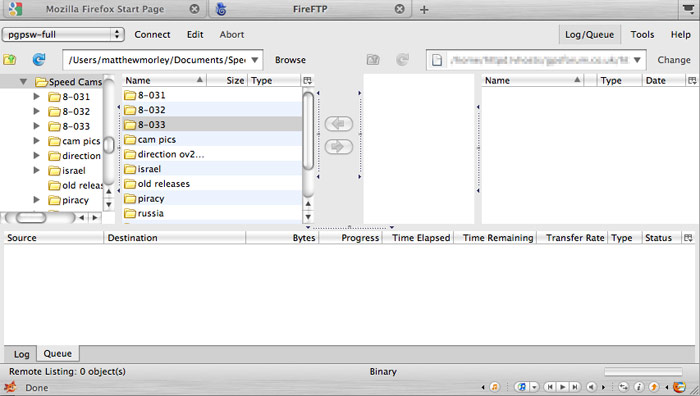Select 'russia' folder in file list
The width and height of the screenshot is (700, 396).
point(212,213)
